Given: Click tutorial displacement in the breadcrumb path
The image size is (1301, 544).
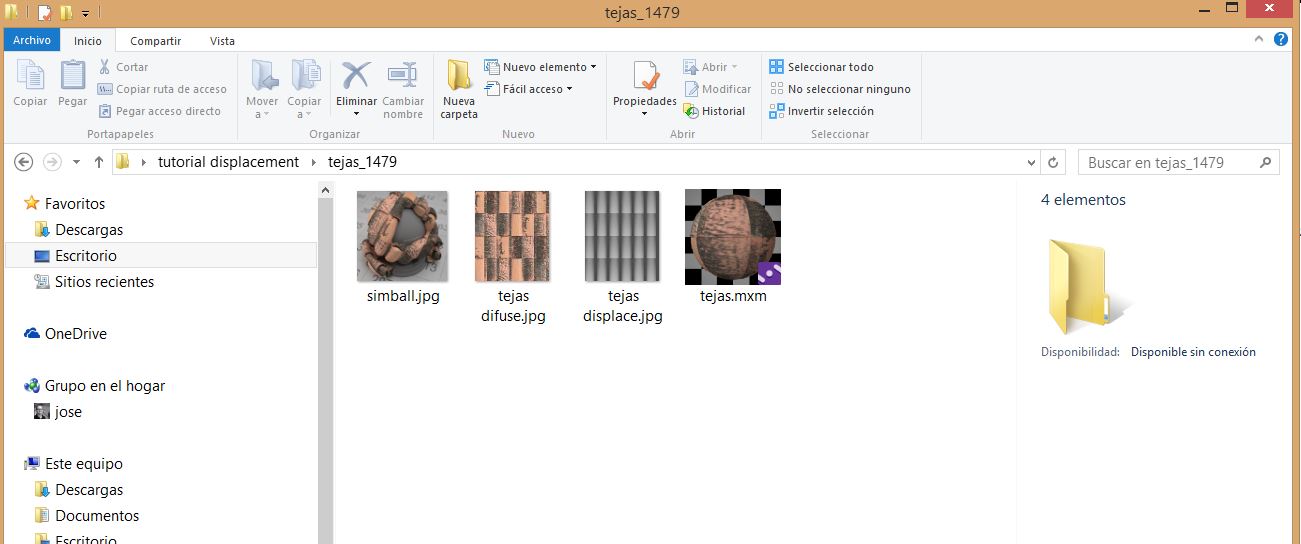Looking at the screenshot, I should (x=228, y=162).
